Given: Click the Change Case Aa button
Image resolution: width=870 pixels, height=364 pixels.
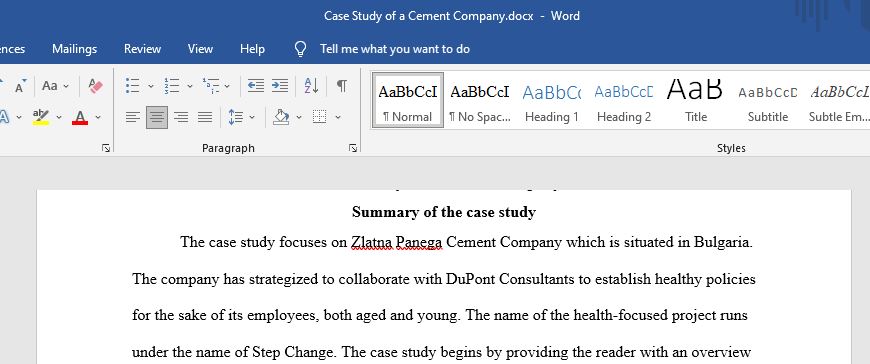Looking at the screenshot, I should click(x=50, y=86).
